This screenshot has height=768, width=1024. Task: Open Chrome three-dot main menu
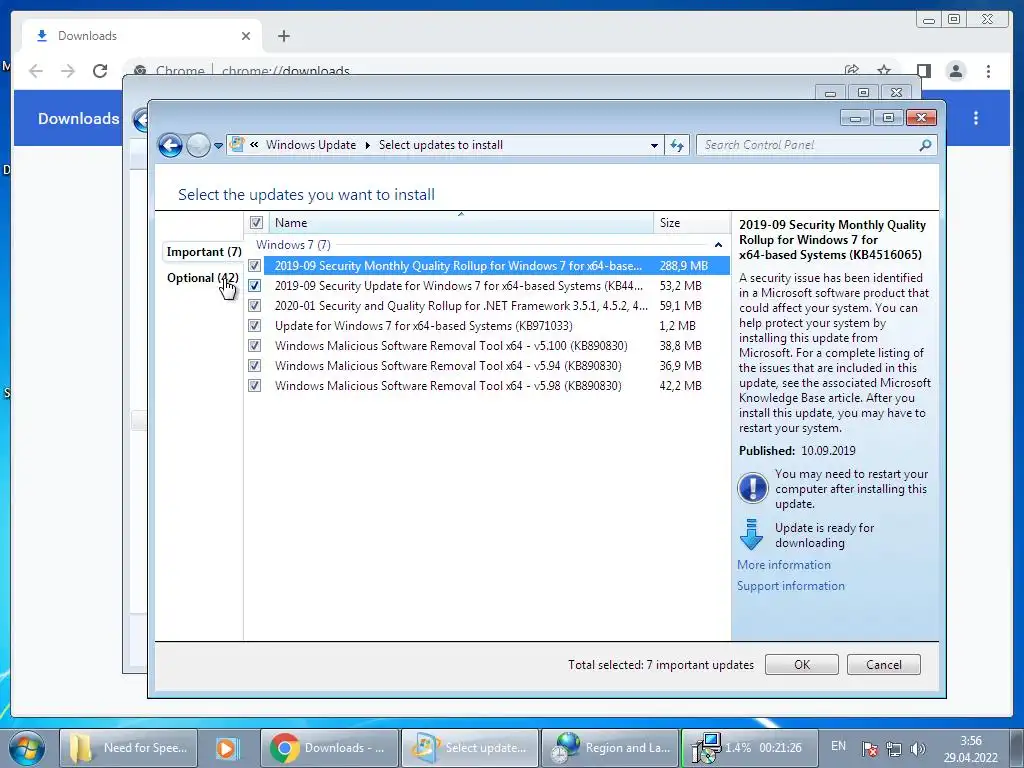click(x=988, y=71)
